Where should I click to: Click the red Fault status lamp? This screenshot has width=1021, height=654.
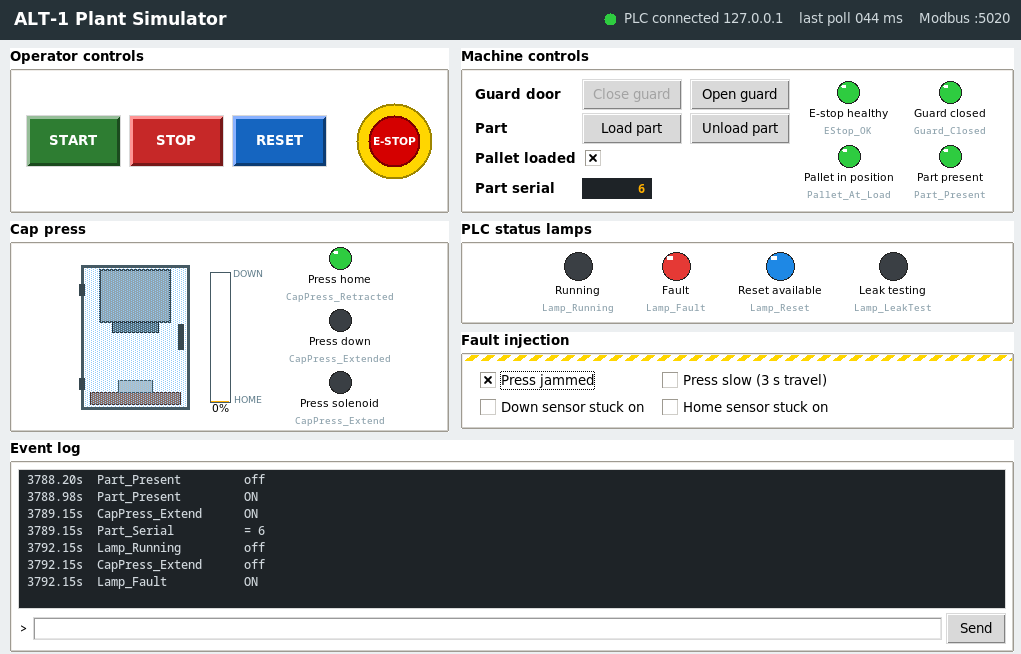coord(676,266)
